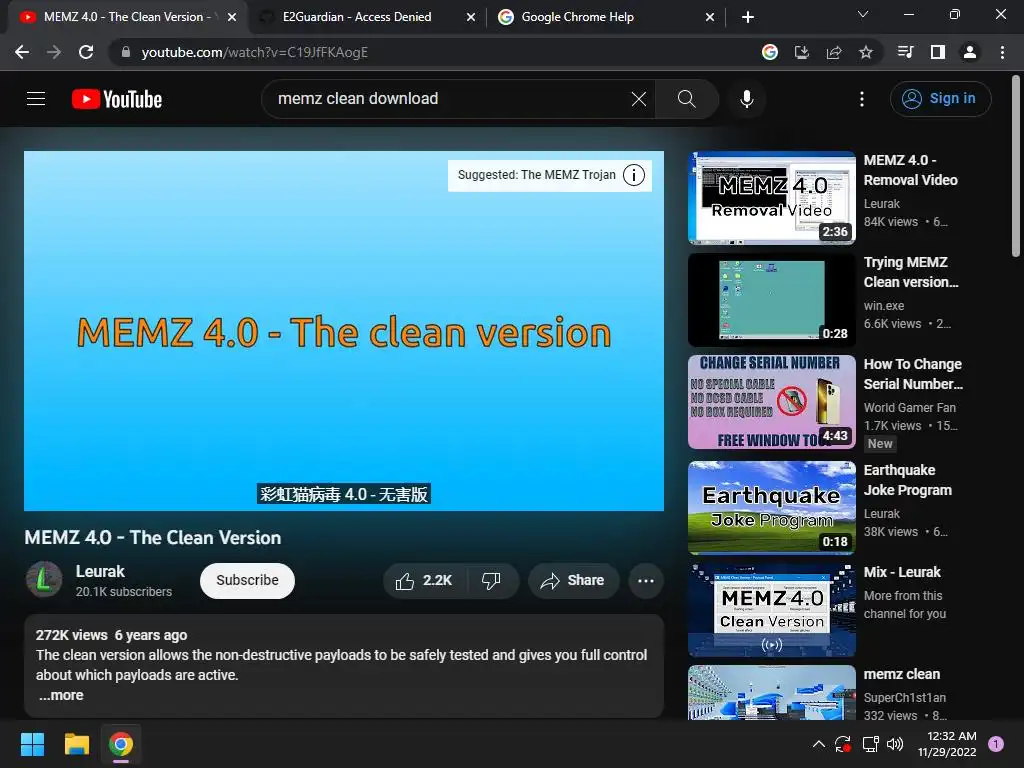Open Chrome side panel

(938, 52)
